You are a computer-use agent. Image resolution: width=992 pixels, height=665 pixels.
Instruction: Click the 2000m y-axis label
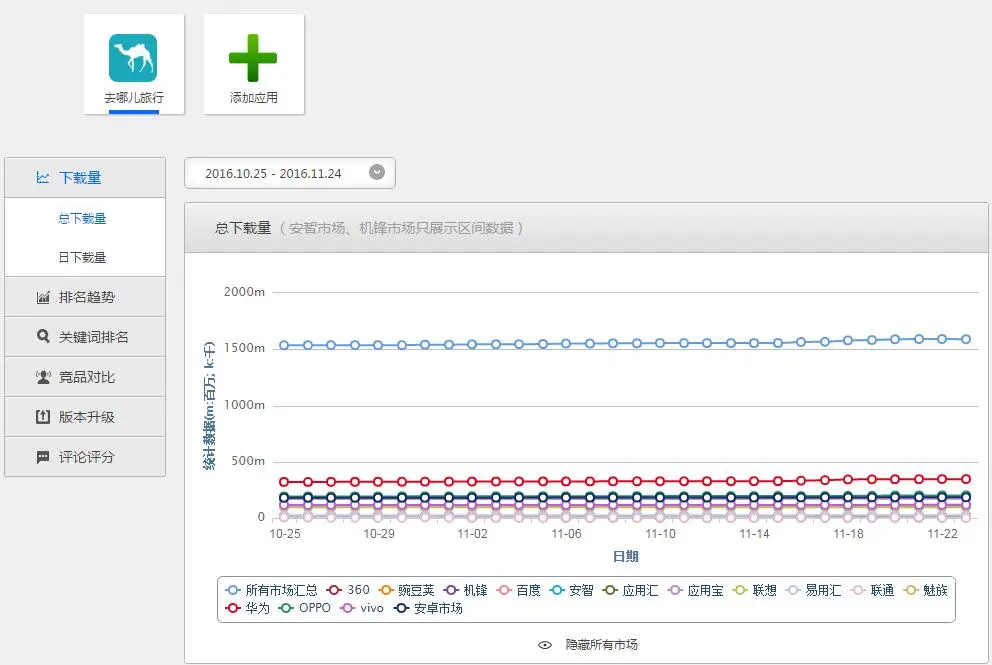click(x=244, y=292)
